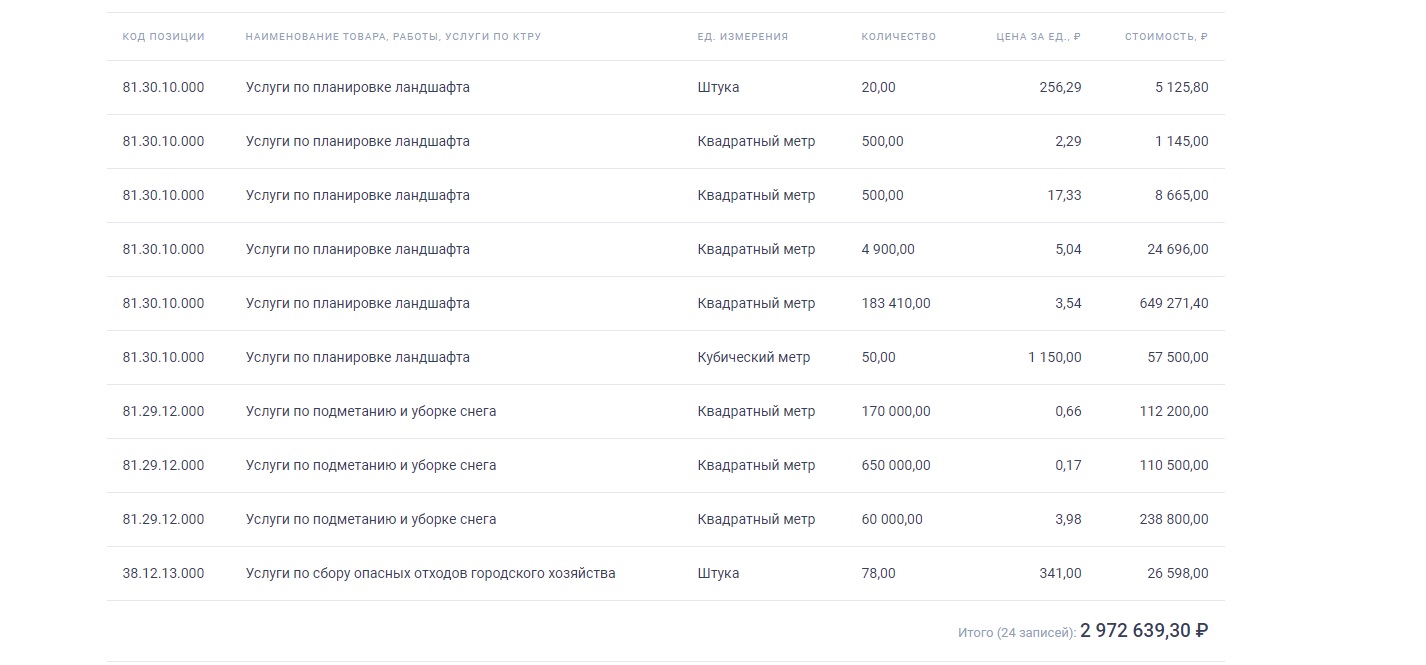This screenshot has width=1426, height=665.
Task: Select the unit price 1 150,00
Action: pos(1054,358)
